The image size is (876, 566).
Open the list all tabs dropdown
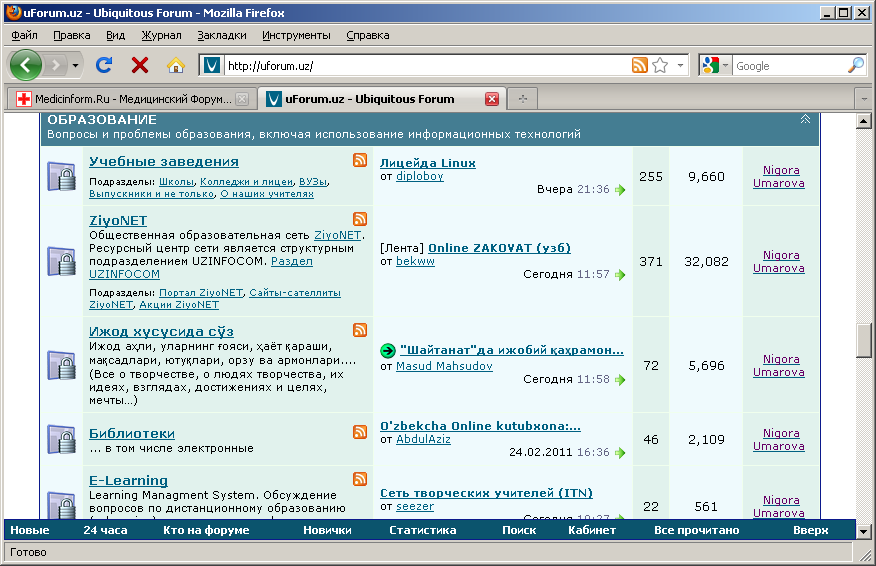[864, 99]
